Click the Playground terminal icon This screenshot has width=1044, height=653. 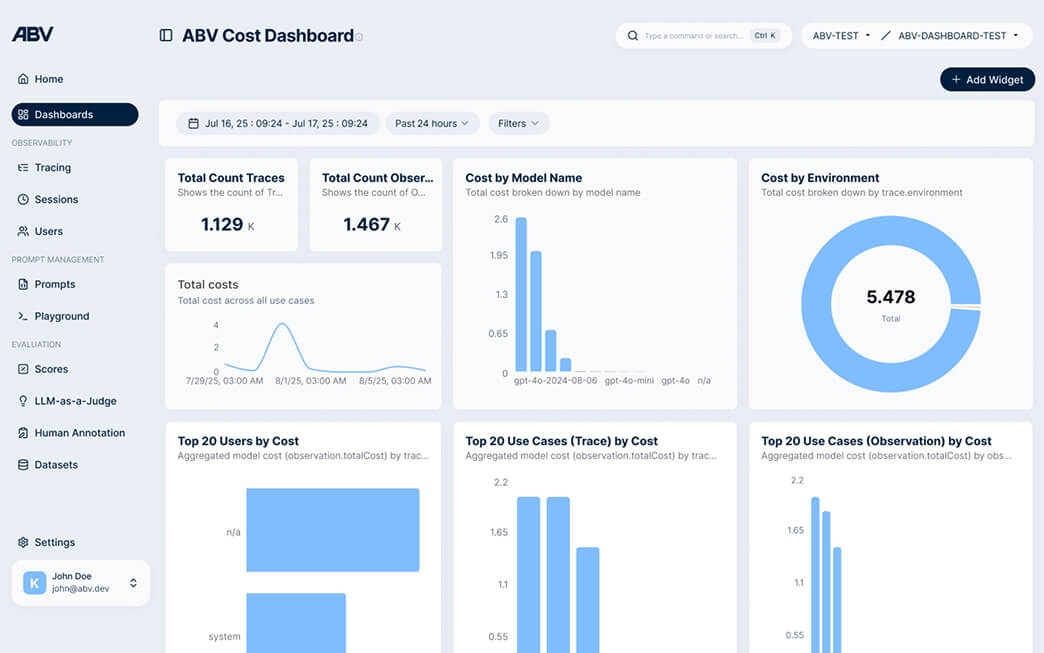coord(23,316)
